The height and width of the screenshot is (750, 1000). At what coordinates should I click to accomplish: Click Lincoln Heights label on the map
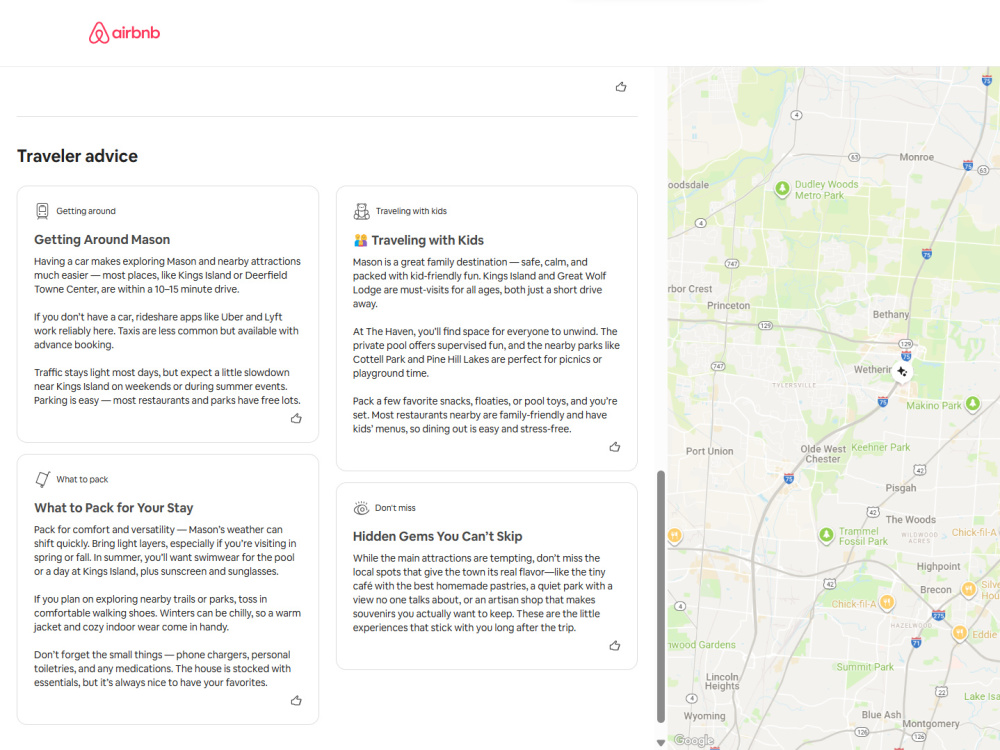pyautogui.click(x=722, y=682)
